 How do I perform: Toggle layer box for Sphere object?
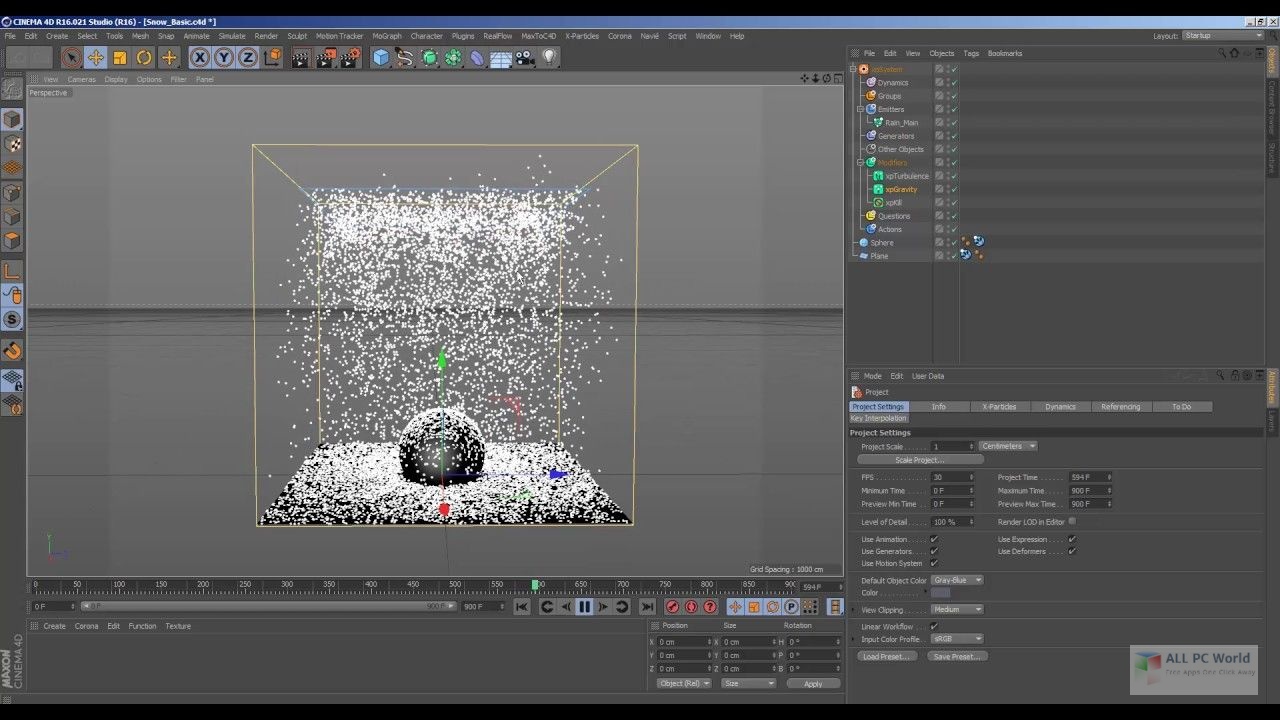939,242
